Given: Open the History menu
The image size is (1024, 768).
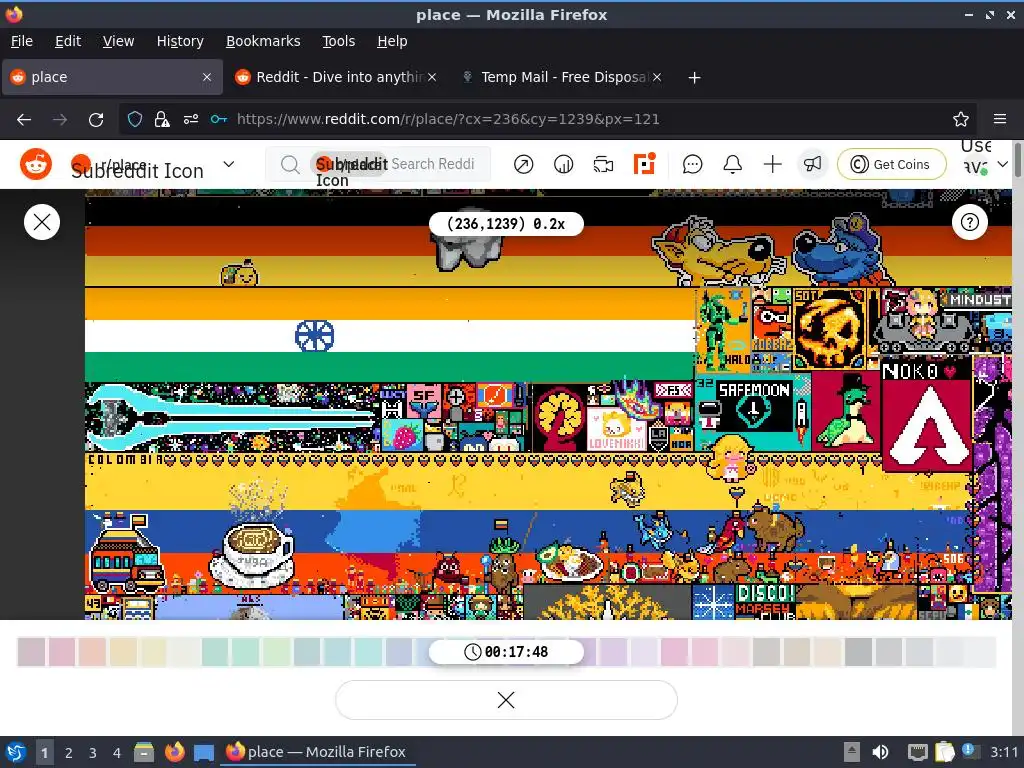Looking at the screenshot, I should click(180, 41).
